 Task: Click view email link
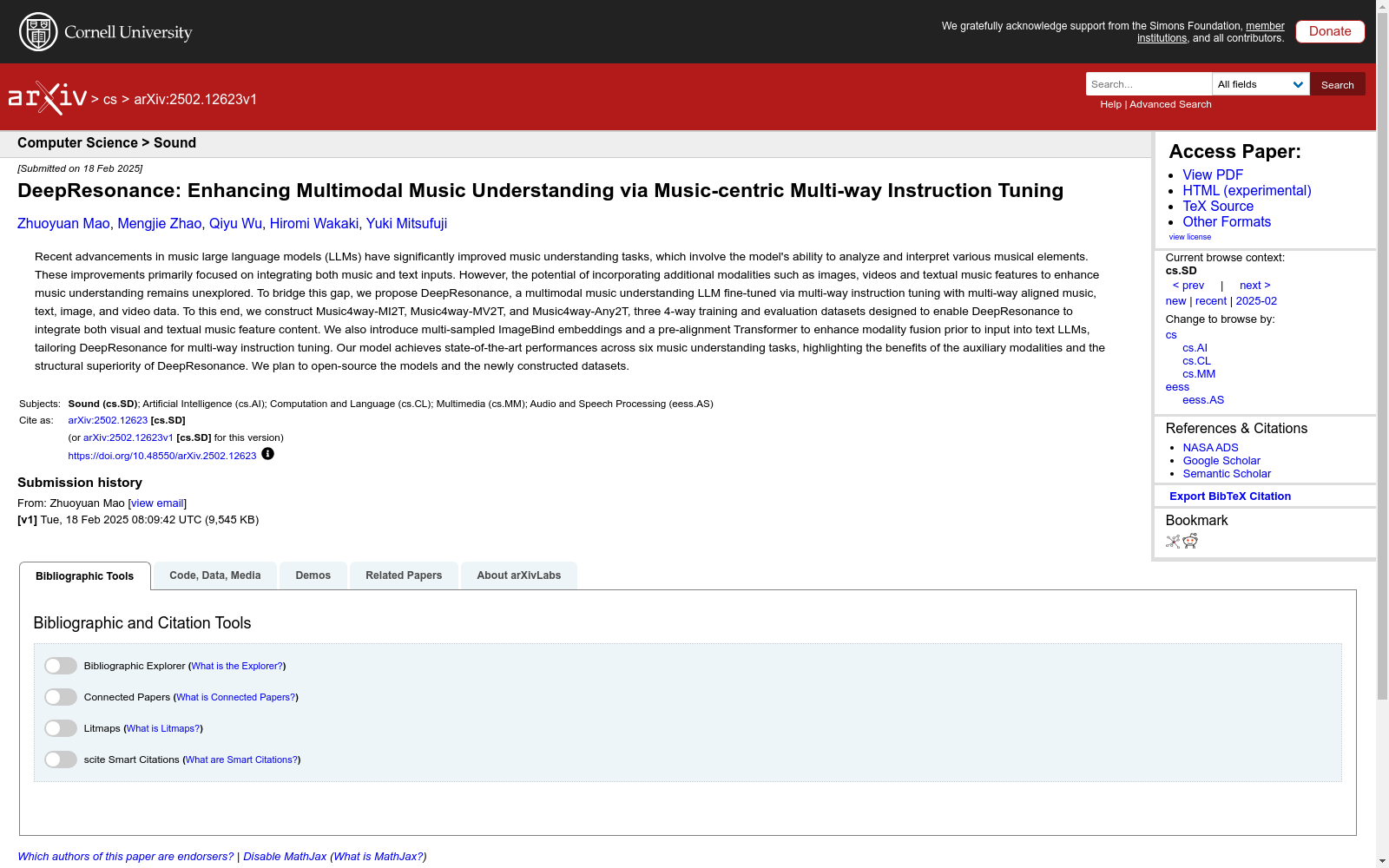pyautogui.click(x=157, y=503)
